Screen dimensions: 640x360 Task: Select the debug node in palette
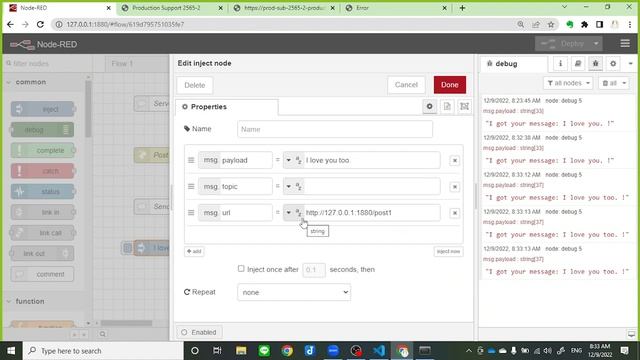tap(42, 130)
